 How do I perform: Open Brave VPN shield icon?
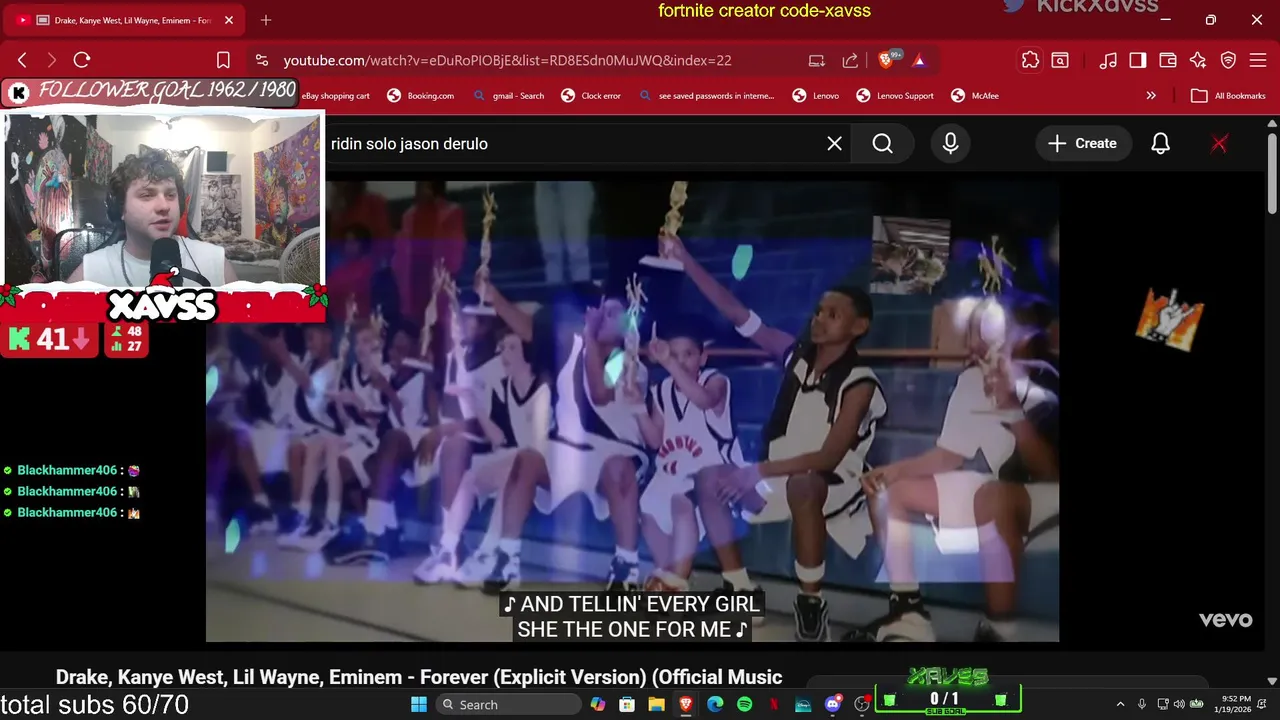(1228, 60)
